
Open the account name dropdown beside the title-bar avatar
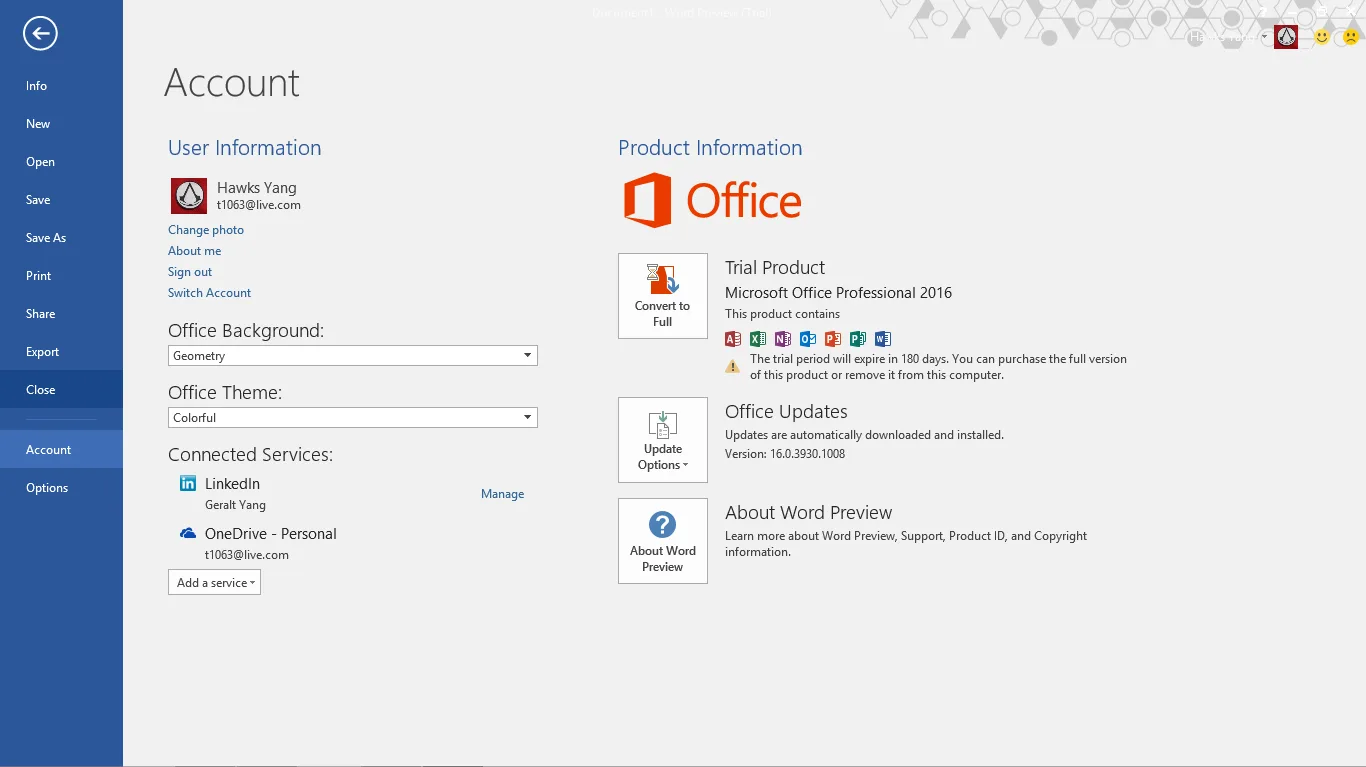point(1265,37)
